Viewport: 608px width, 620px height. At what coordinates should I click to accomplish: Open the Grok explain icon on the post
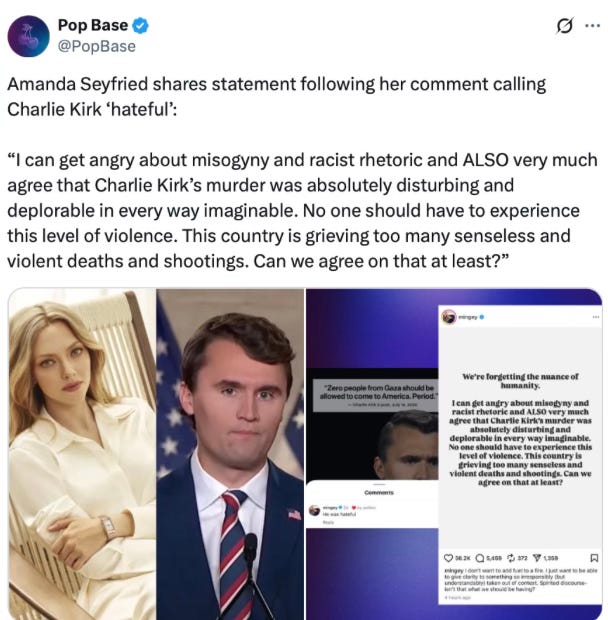pos(564,26)
